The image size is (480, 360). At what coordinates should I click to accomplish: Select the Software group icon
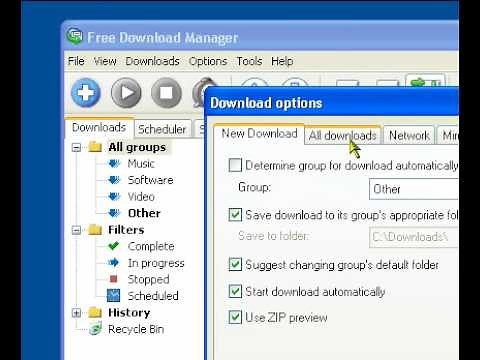pos(114,180)
